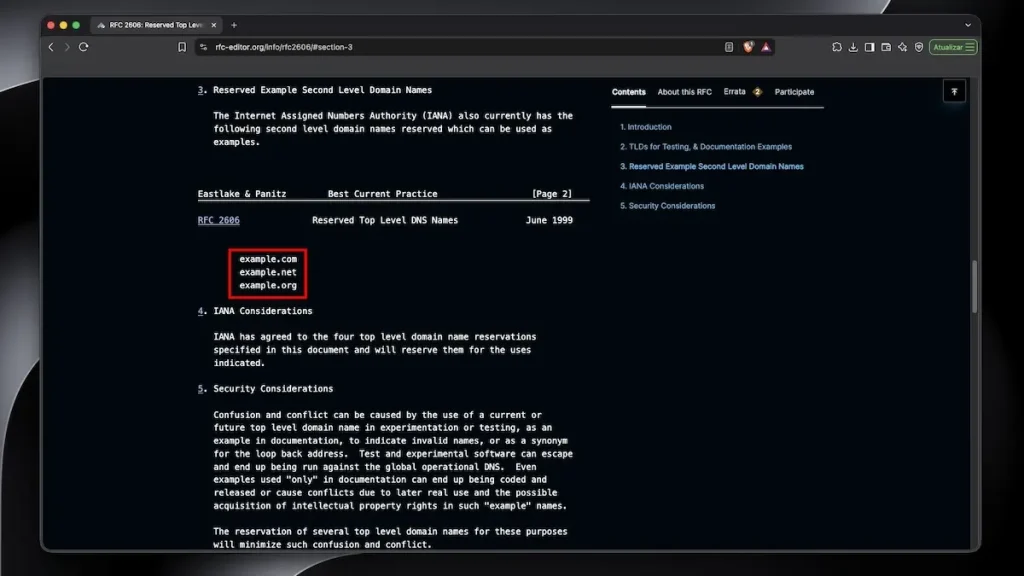Bookmark this page with the bookmark icon

(182, 47)
